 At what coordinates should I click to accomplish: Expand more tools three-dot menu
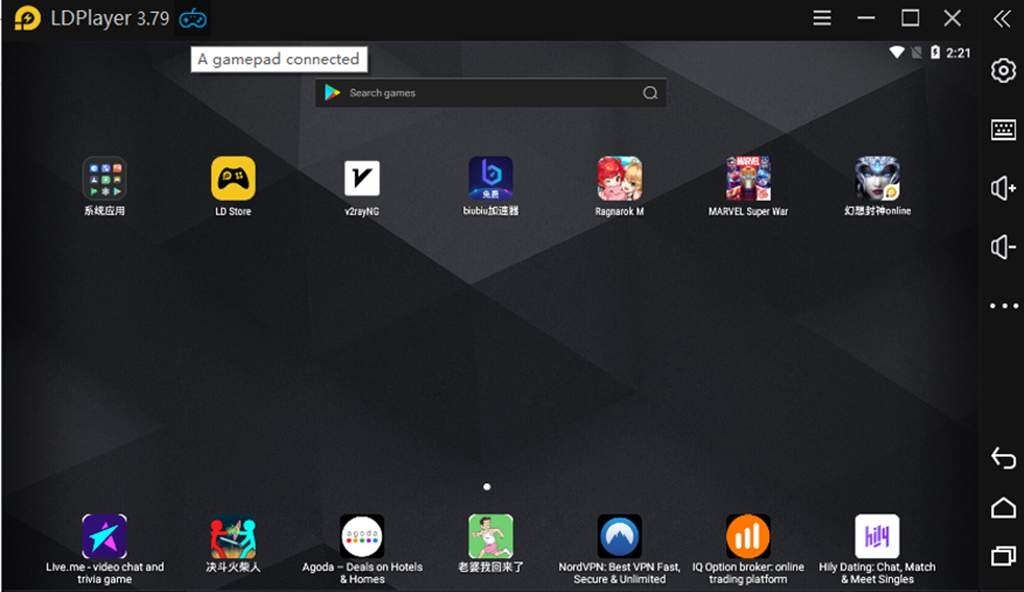tap(1003, 306)
